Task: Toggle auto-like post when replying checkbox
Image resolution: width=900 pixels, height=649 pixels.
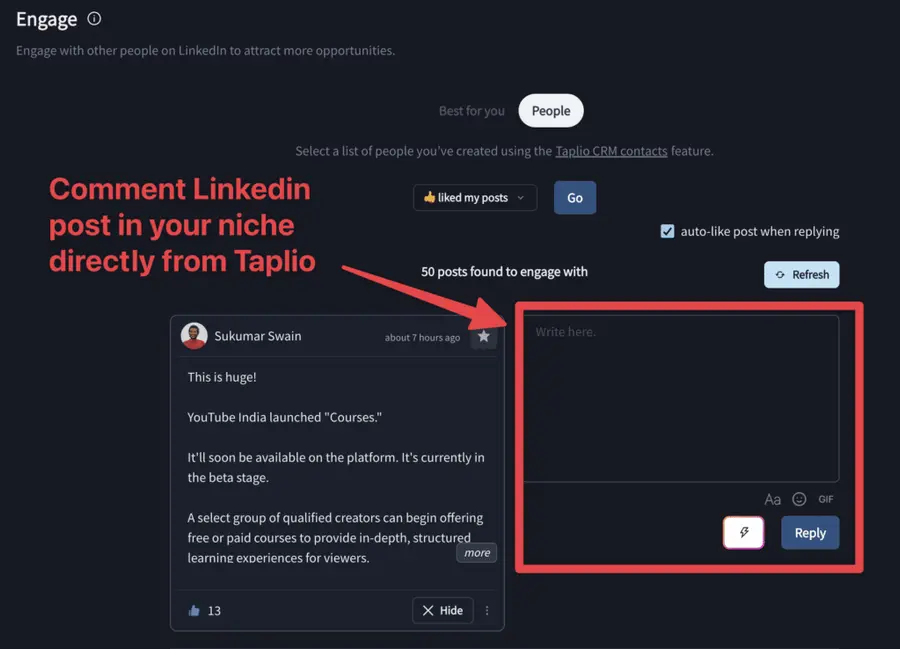Action: (x=667, y=231)
